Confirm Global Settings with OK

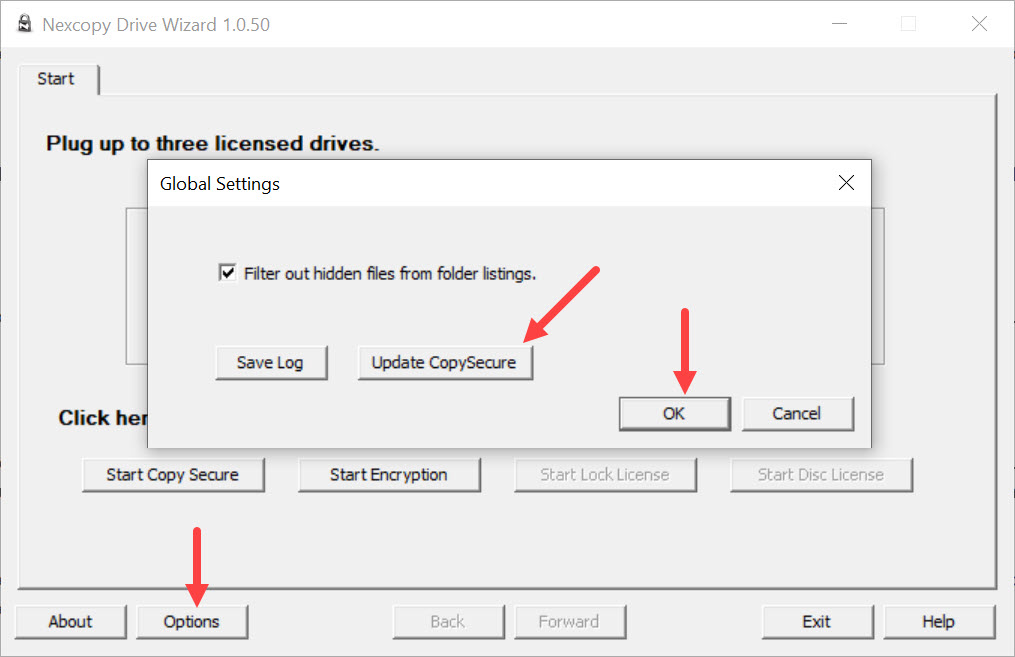click(674, 414)
